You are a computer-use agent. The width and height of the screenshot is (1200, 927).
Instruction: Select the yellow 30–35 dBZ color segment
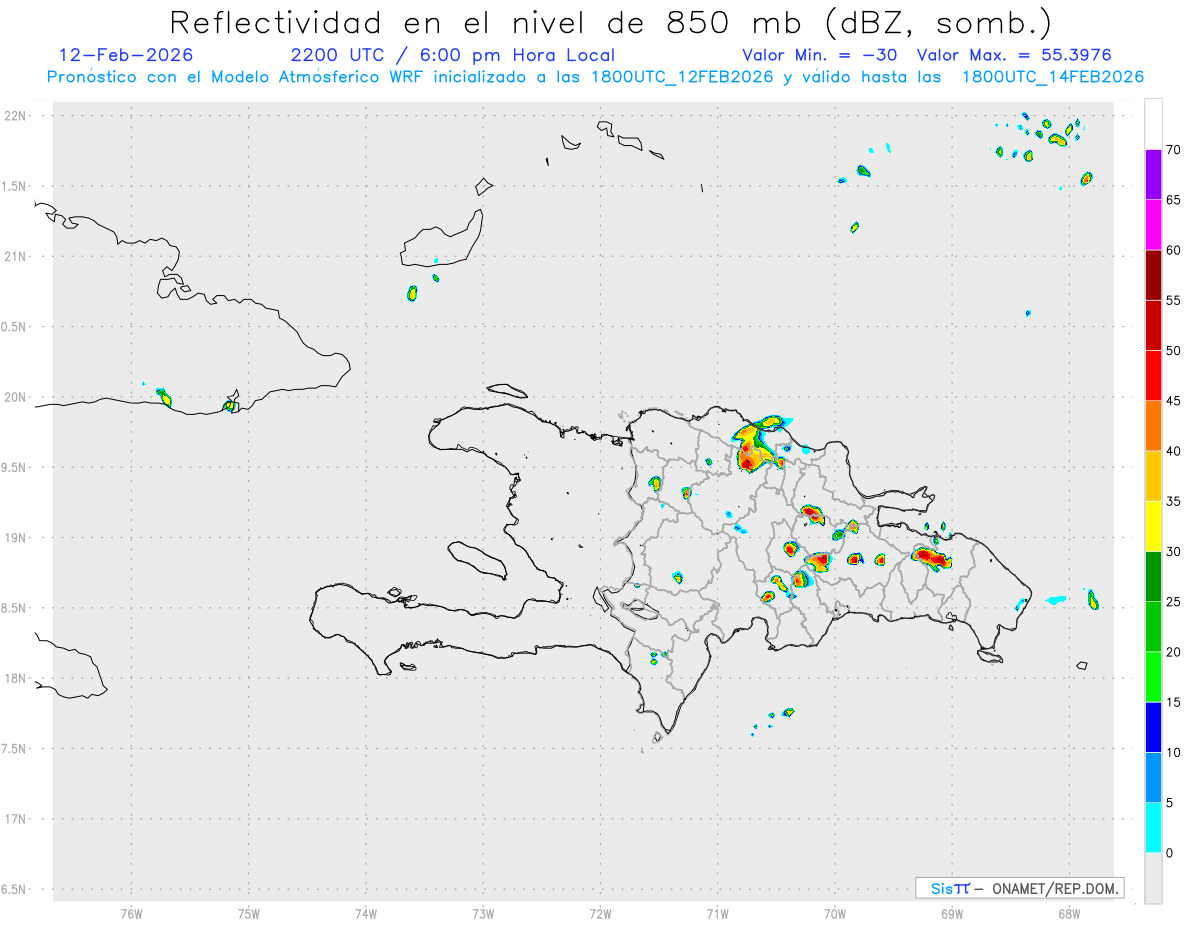(1153, 526)
